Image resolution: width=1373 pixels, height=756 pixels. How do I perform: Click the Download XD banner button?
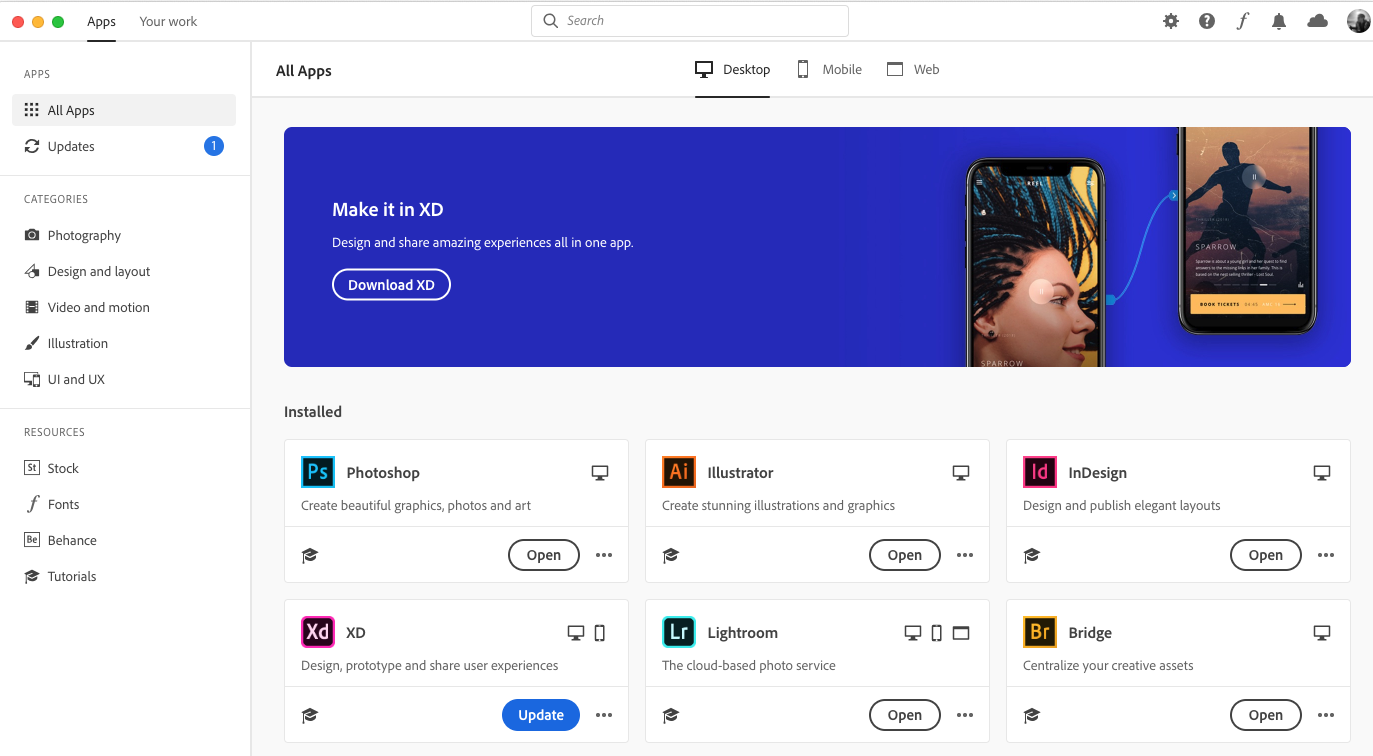391,285
